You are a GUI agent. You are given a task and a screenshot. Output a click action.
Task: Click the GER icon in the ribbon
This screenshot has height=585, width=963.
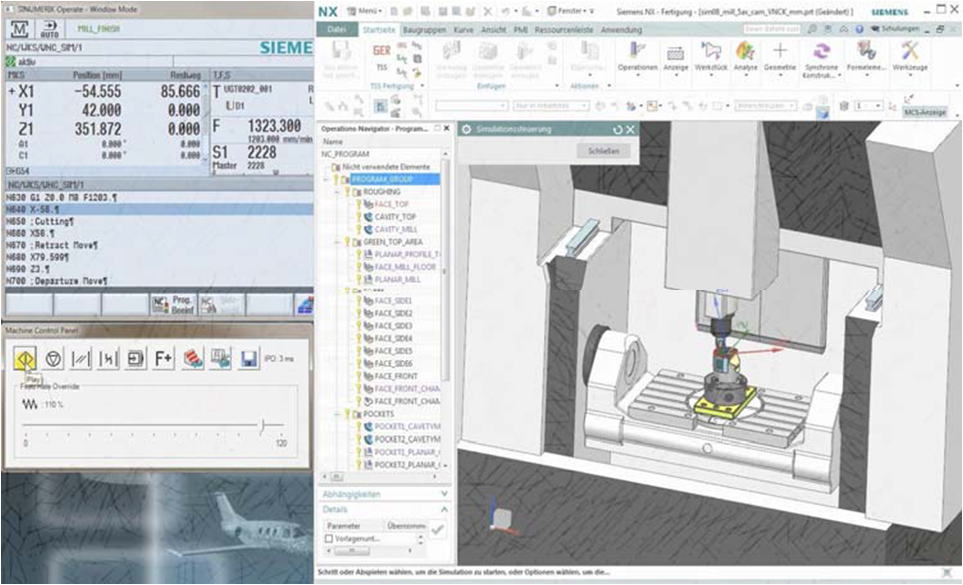click(x=381, y=51)
